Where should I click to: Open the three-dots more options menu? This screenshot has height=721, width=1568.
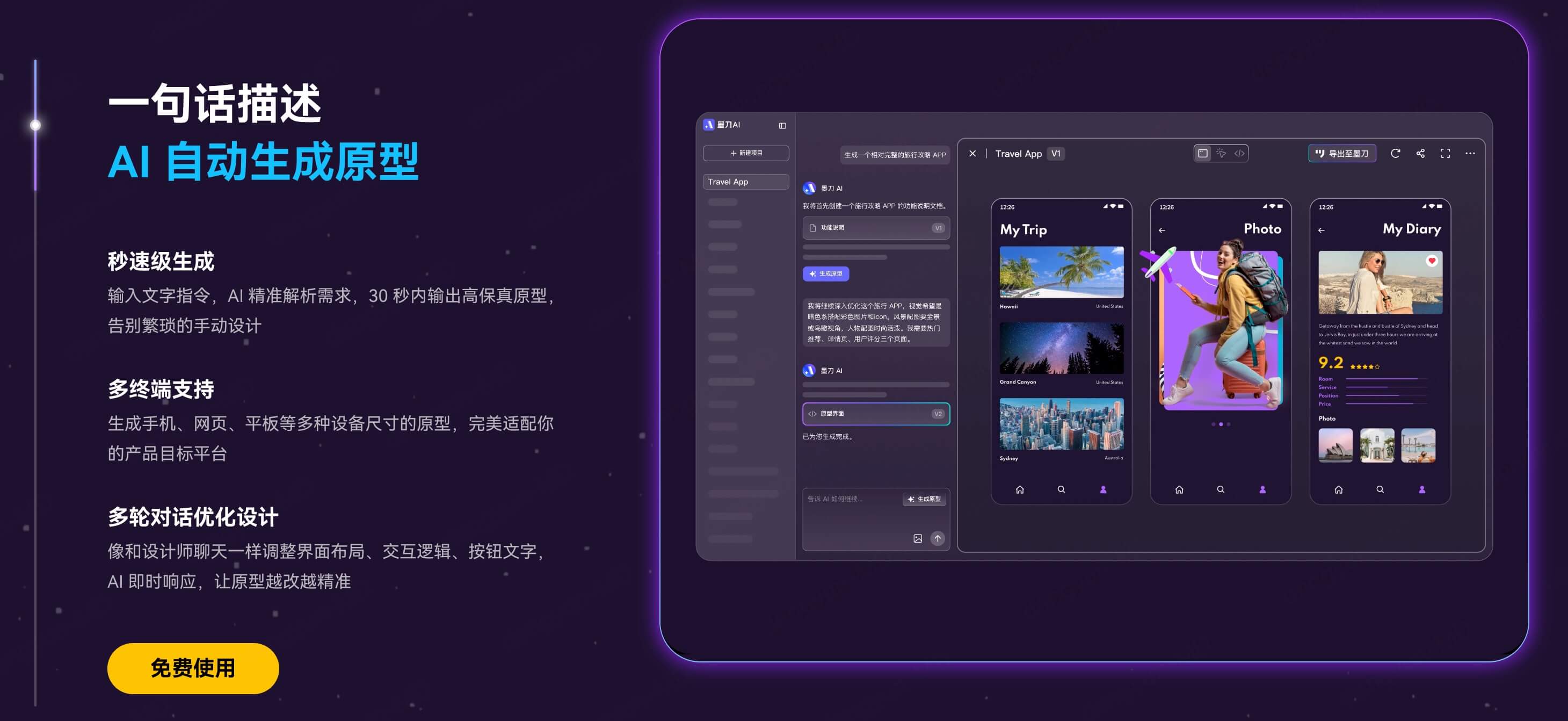tap(1470, 154)
